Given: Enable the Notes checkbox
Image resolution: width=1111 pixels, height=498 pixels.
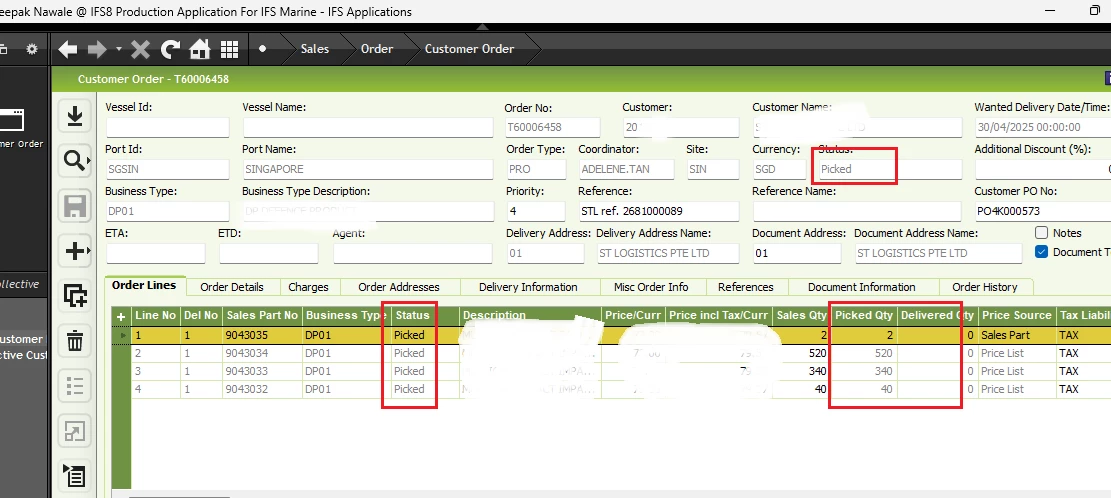Looking at the screenshot, I should 1042,233.
